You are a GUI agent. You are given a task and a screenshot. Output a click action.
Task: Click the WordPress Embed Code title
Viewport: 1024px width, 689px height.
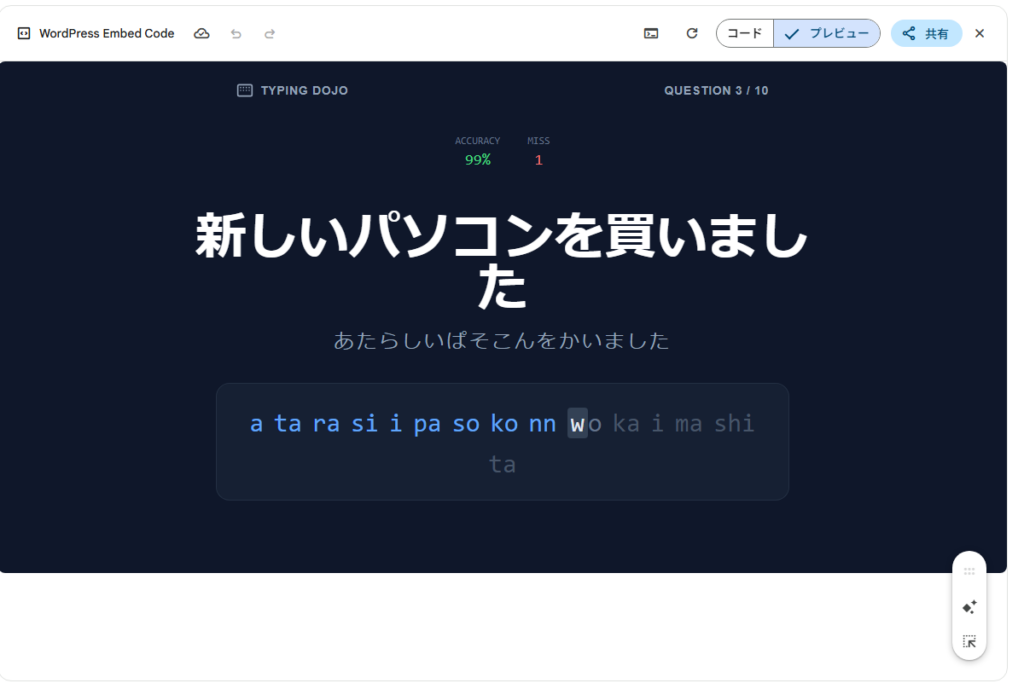point(106,34)
